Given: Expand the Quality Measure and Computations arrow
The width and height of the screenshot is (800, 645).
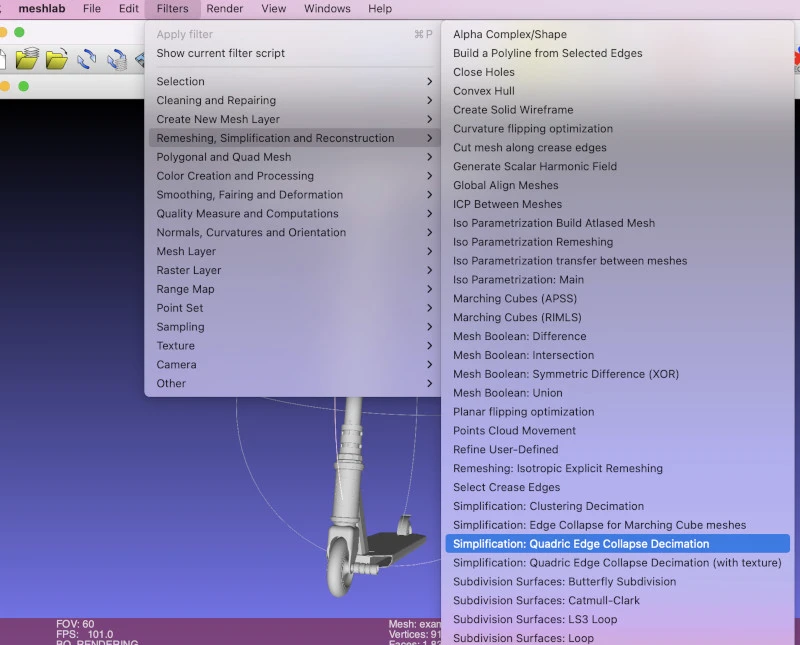Looking at the screenshot, I should click(x=430, y=214).
